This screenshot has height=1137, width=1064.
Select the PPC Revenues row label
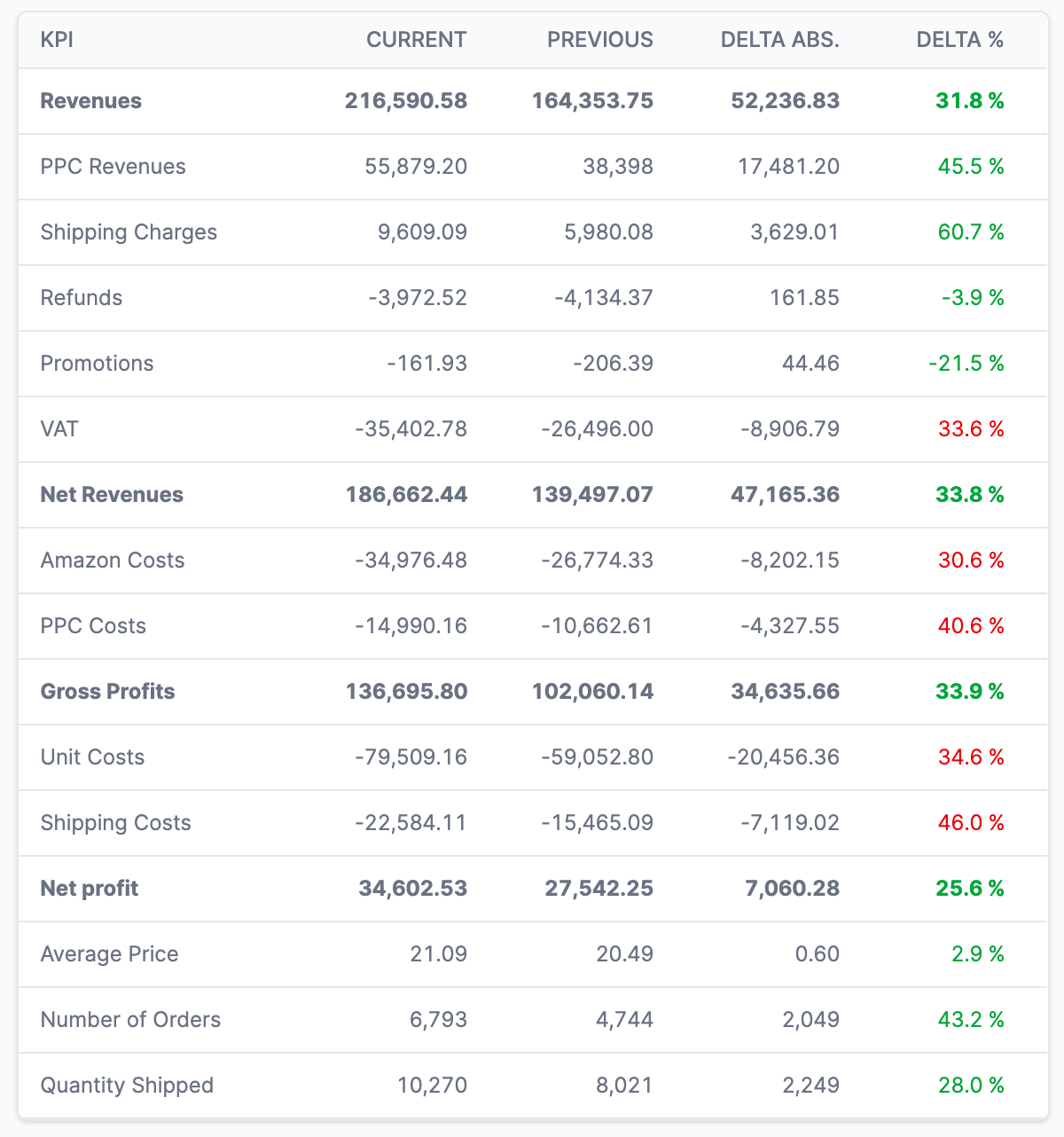(x=113, y=167)
